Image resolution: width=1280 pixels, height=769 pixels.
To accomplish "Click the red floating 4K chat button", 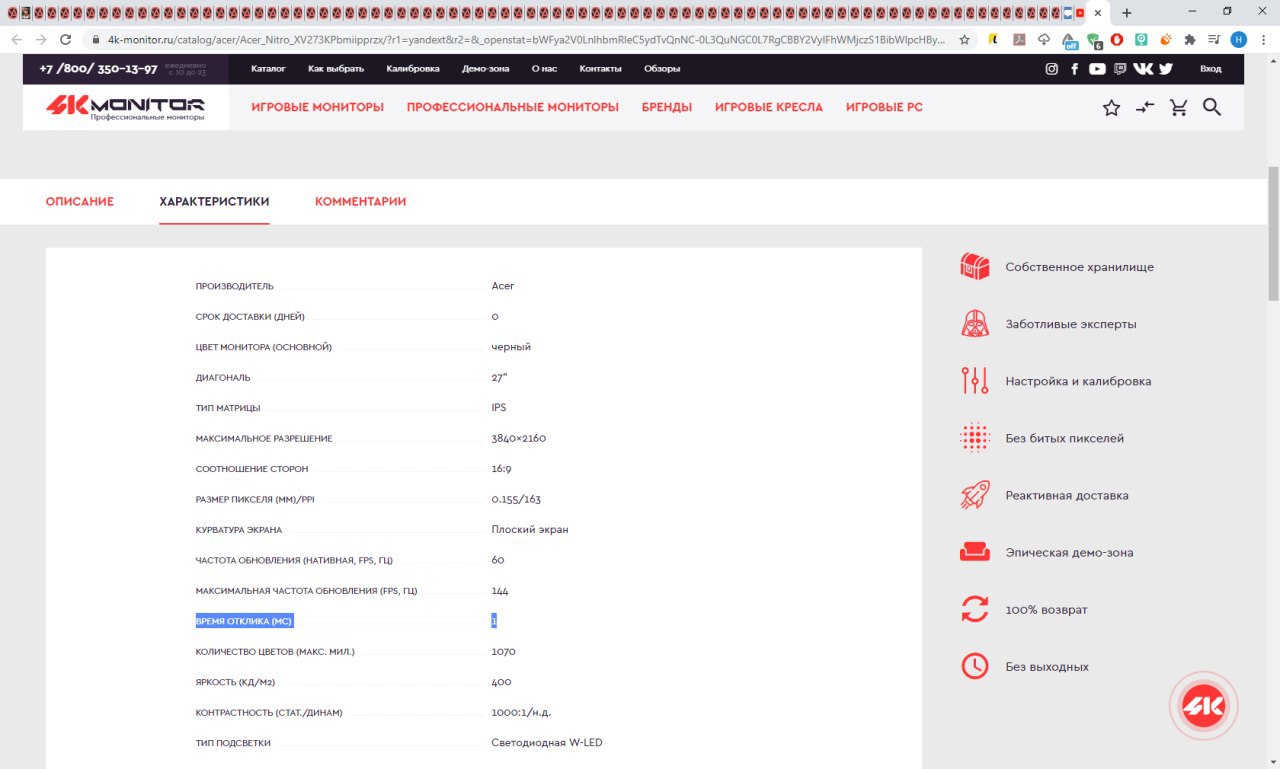I will tap(1204, 706).
